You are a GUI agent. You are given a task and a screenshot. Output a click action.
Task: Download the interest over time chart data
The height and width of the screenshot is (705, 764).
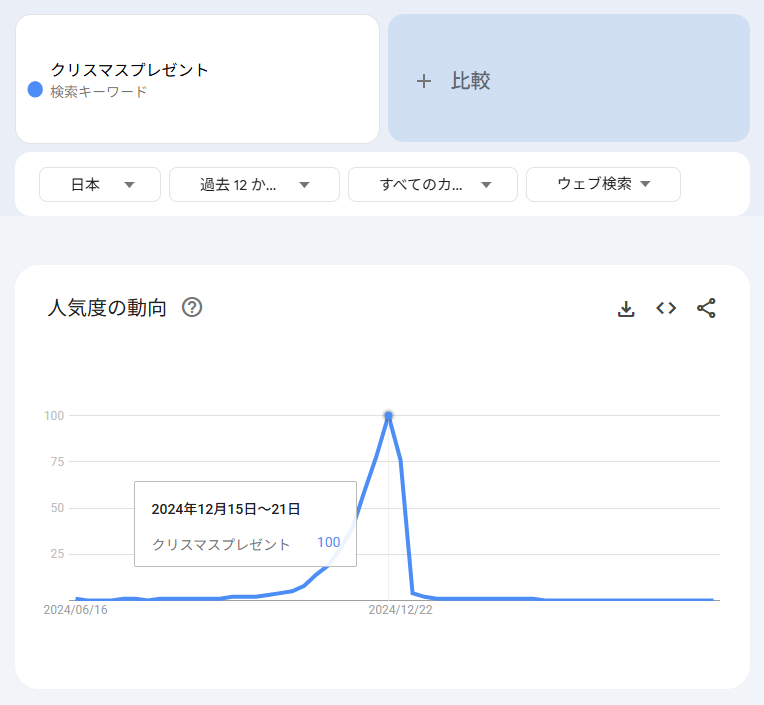pos(626,308)
